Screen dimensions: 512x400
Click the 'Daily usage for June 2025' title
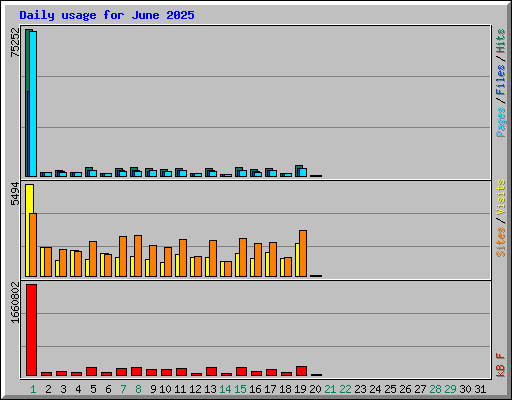(107, 15)
